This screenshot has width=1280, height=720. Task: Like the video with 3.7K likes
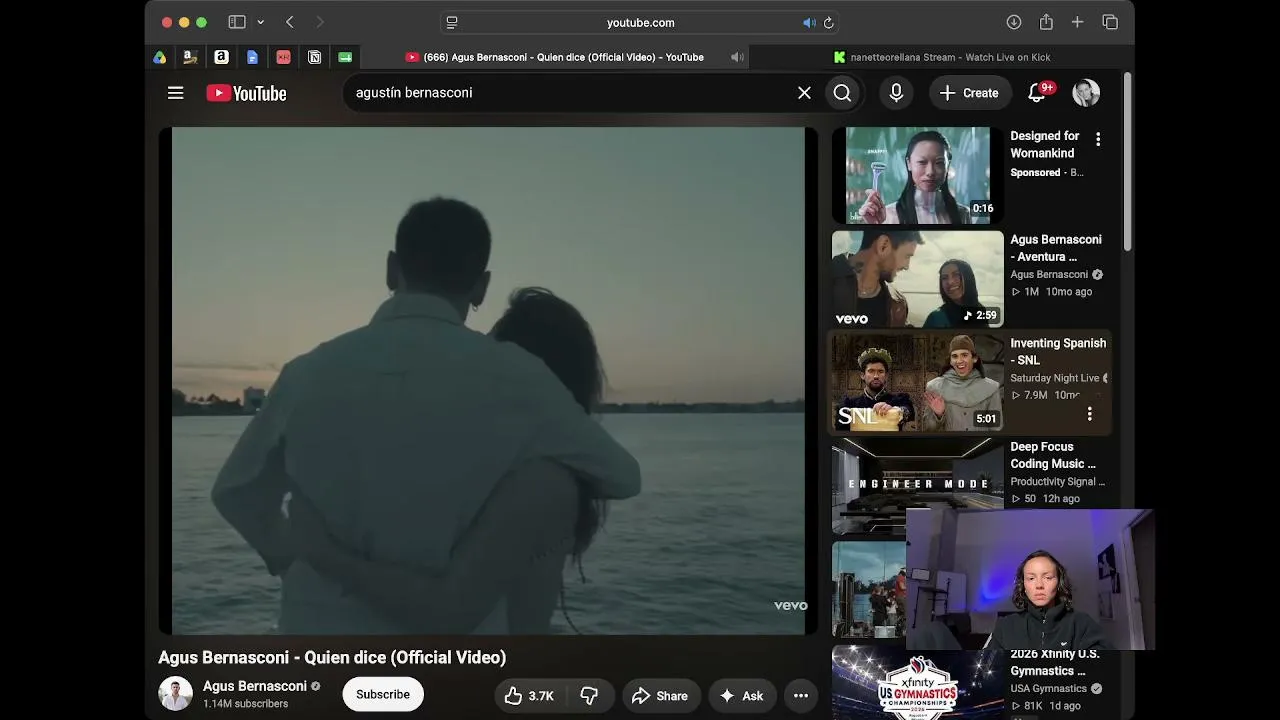click(x=530, y=696)
